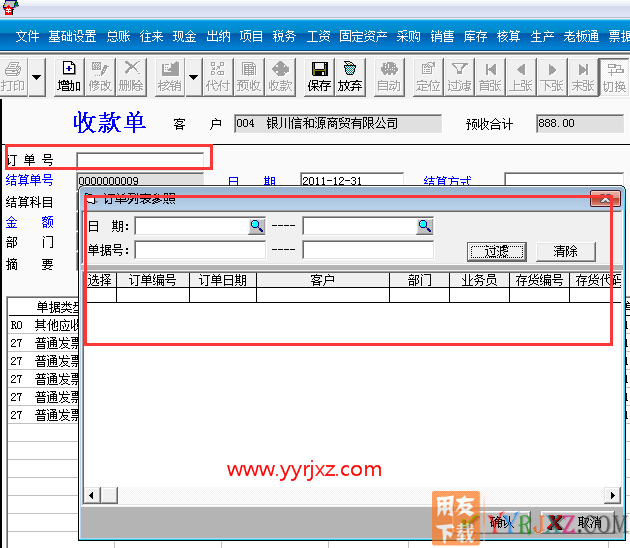
Task: Click the 删除 delete toolbar icon
Action: point(131,77)
